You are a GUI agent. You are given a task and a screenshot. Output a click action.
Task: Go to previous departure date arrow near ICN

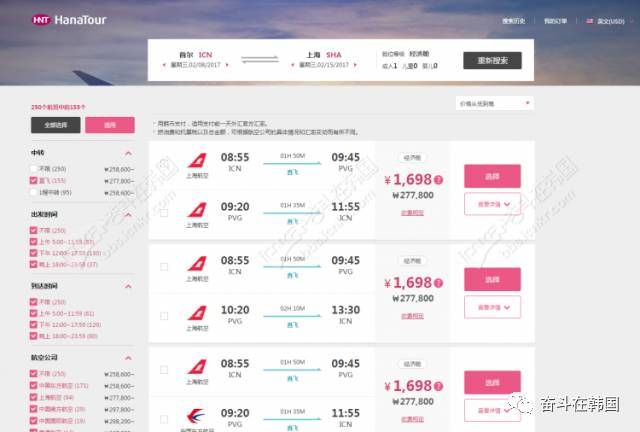pos(164,65)
